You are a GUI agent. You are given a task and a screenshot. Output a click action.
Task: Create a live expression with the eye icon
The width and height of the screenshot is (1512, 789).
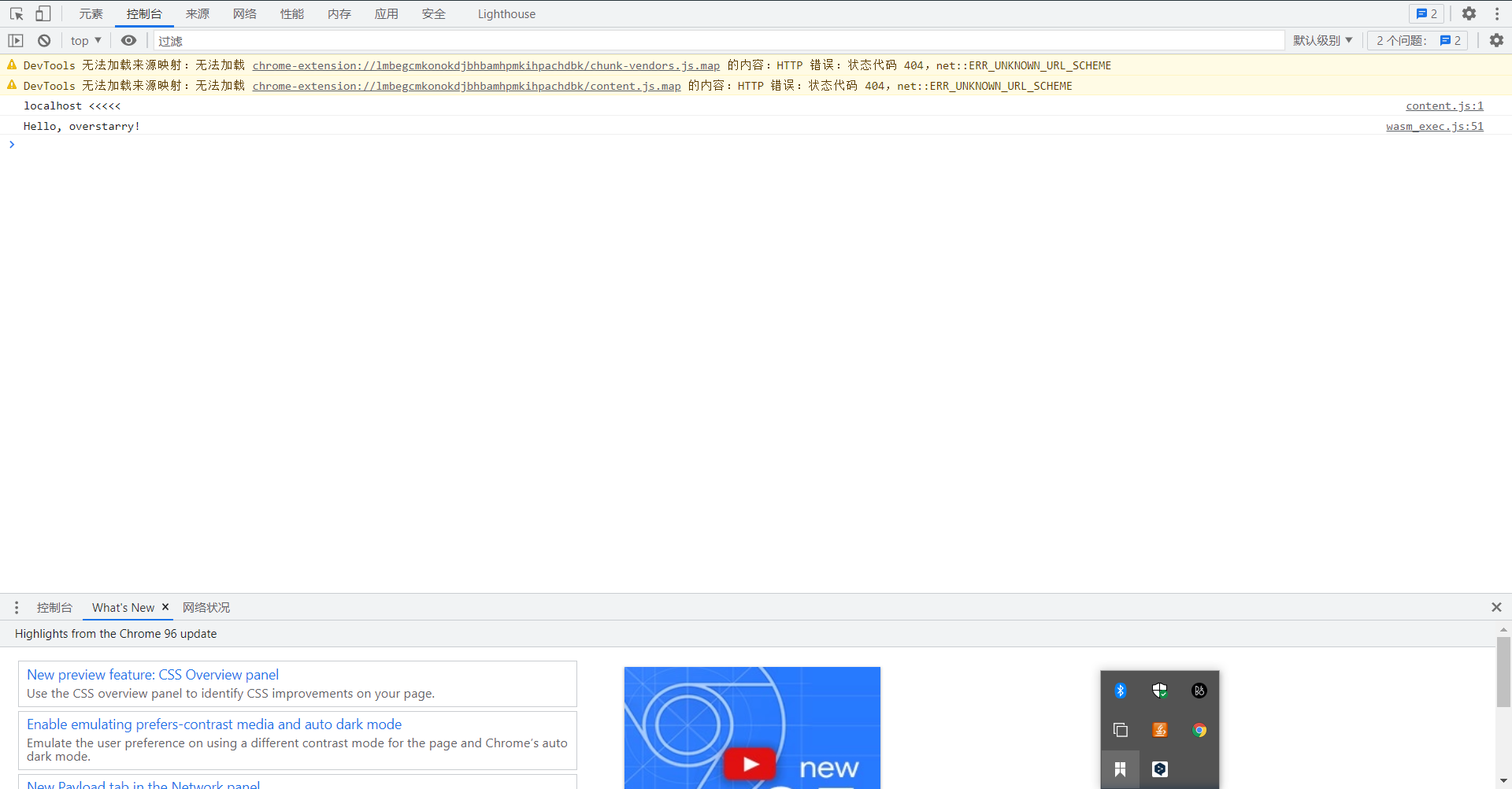click(x=128, y=40)
